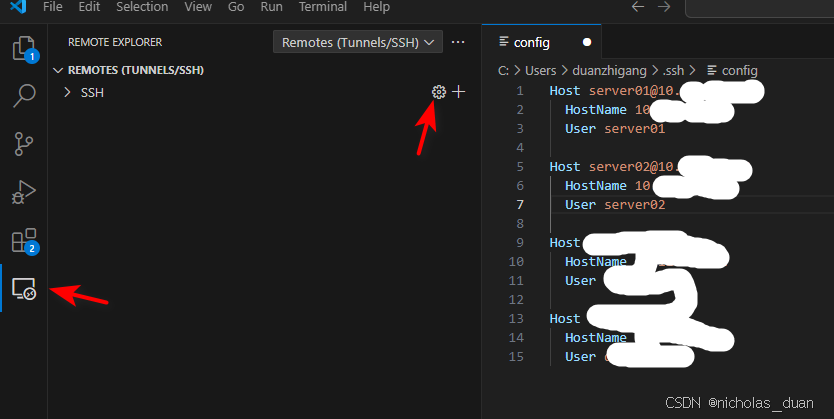Open the Selection menu
Screen dimensions: 834x419
[142, 7]
